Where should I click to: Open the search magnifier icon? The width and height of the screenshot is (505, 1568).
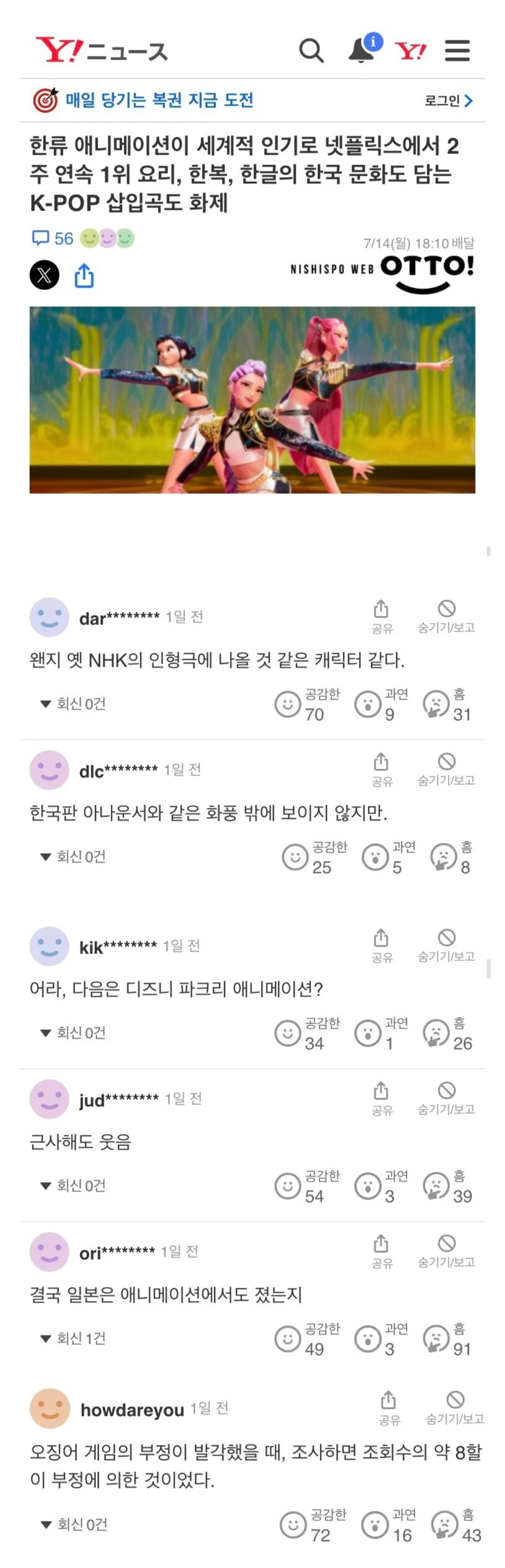(311, 51)
